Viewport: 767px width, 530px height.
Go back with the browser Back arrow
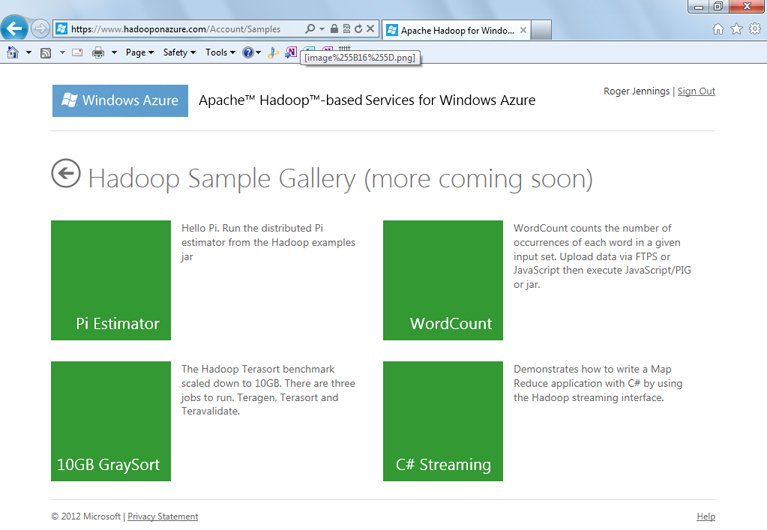point(14,28)
